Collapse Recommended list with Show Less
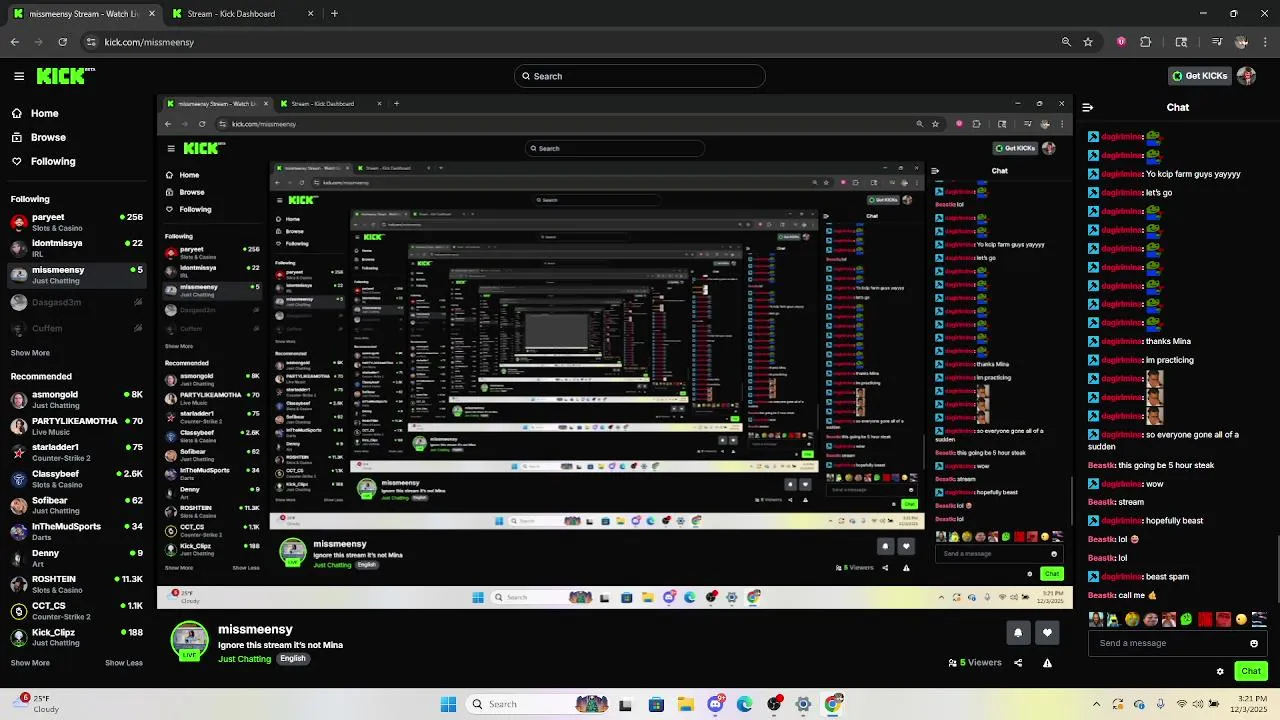The height and width of the screenshot is (720, 1280). tap(124, 663)
